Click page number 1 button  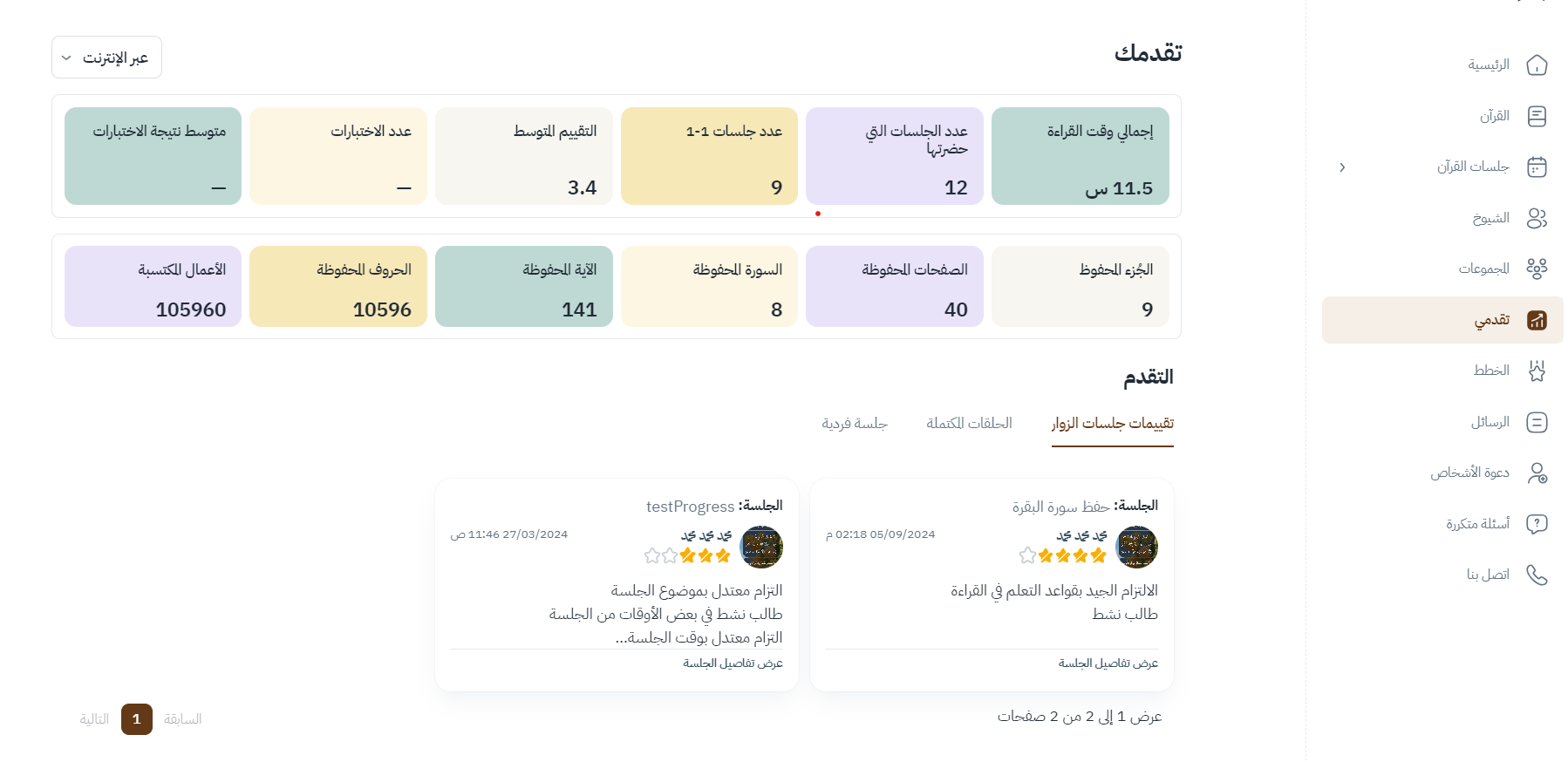(137, 719)
